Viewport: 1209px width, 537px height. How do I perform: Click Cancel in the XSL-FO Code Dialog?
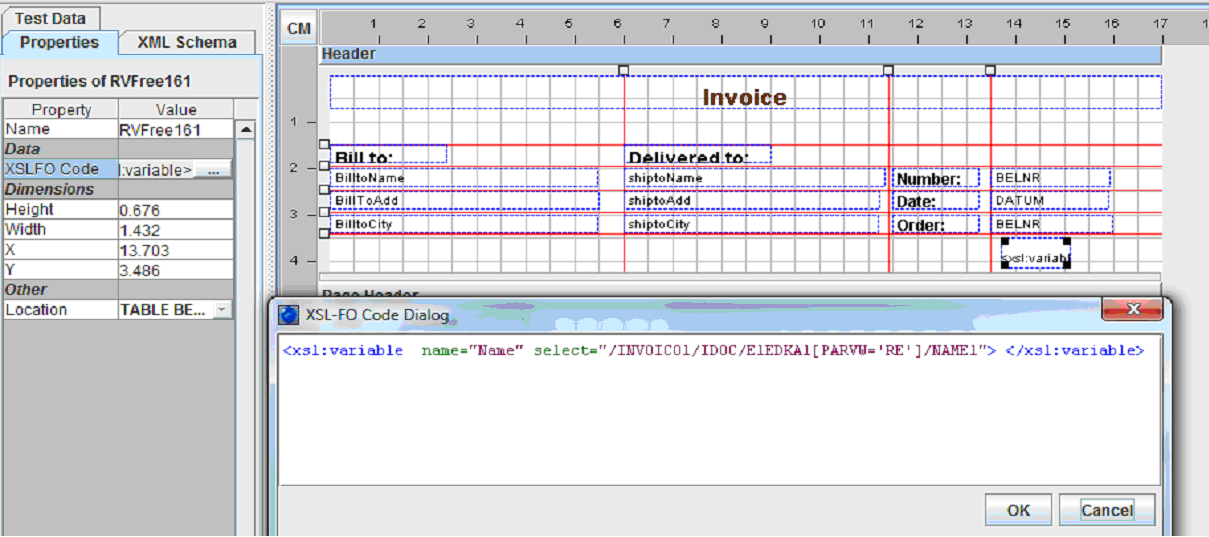[1107, 510]
